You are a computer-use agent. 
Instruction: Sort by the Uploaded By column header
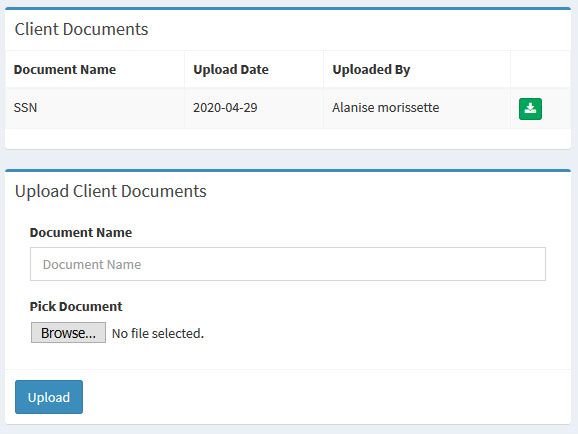point(371,69)
